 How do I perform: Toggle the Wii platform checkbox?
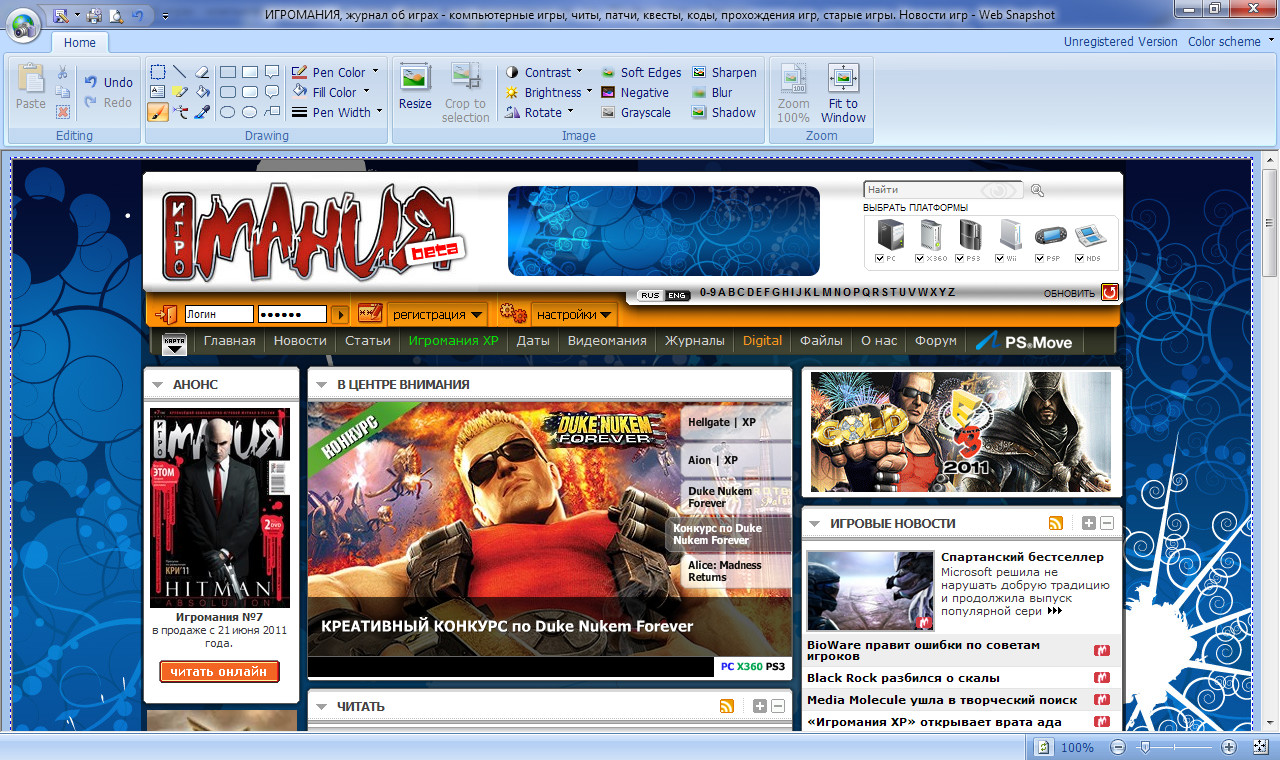point(999,258)
